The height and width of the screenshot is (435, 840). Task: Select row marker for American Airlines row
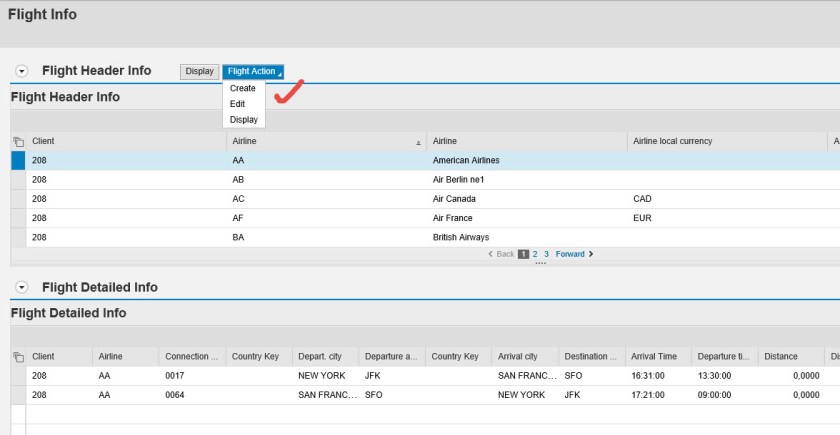17,160
